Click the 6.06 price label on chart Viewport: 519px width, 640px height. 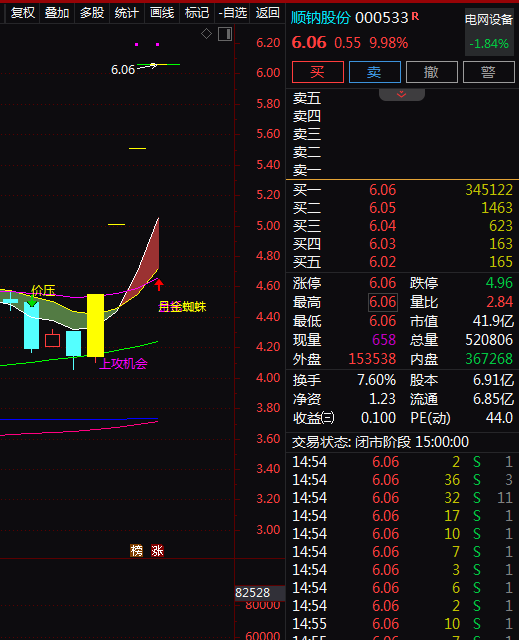tap(123, 70)
